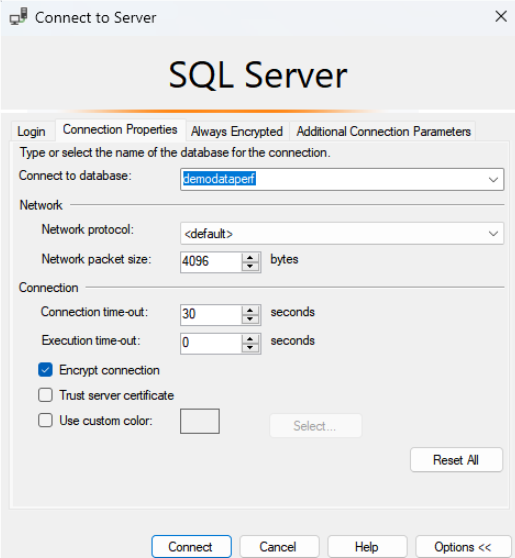Screen dimensions: 515x558
Task: Decrease Execution time-out with down arrow
Action: pos(250,348)
